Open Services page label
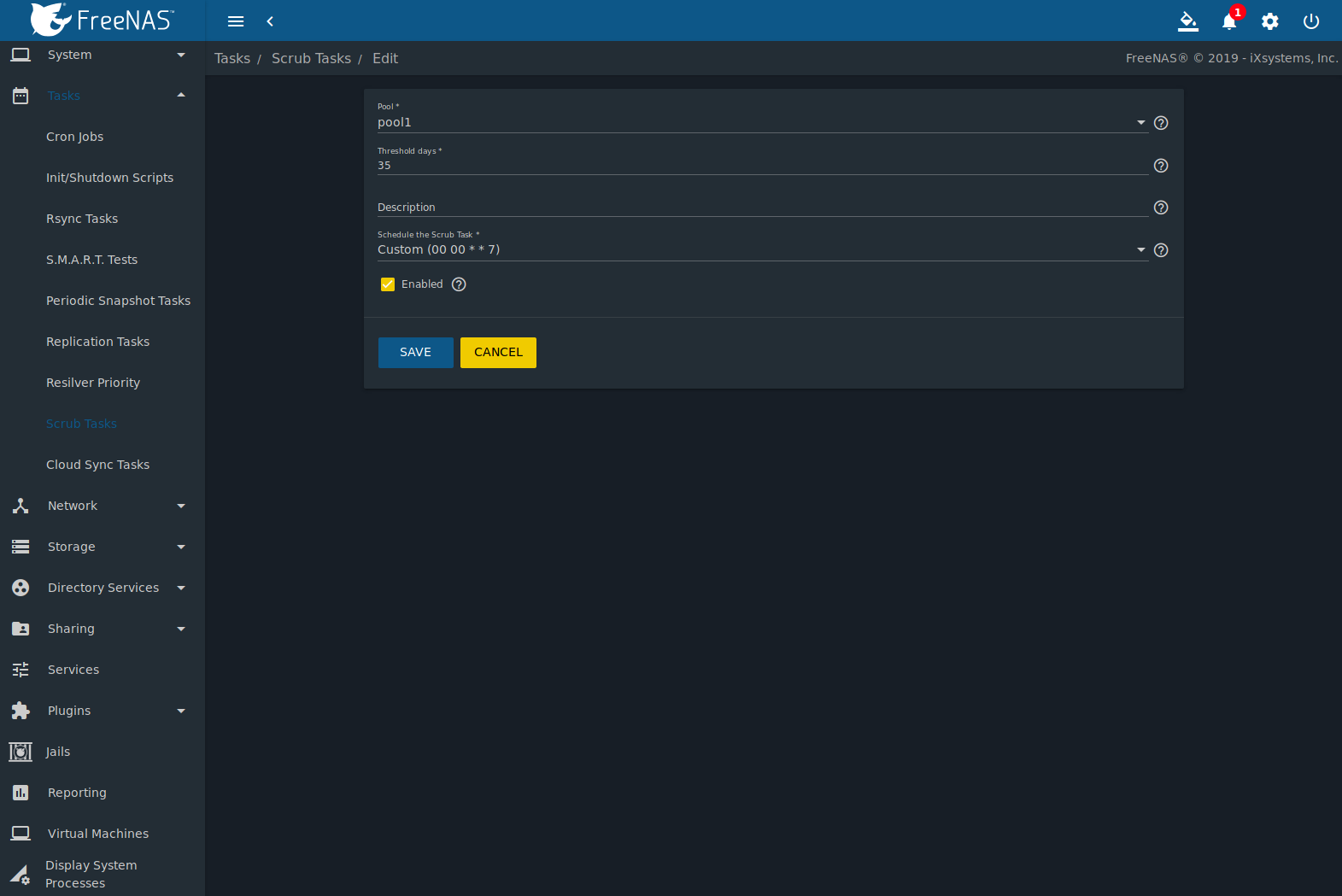This screenshot has width=1342, height=896. [x=73, y=670]
